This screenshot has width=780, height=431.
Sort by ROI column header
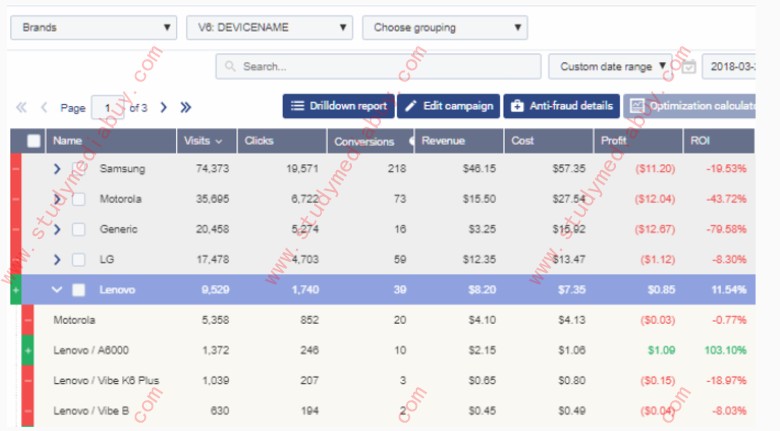click(x=719, y=141)
